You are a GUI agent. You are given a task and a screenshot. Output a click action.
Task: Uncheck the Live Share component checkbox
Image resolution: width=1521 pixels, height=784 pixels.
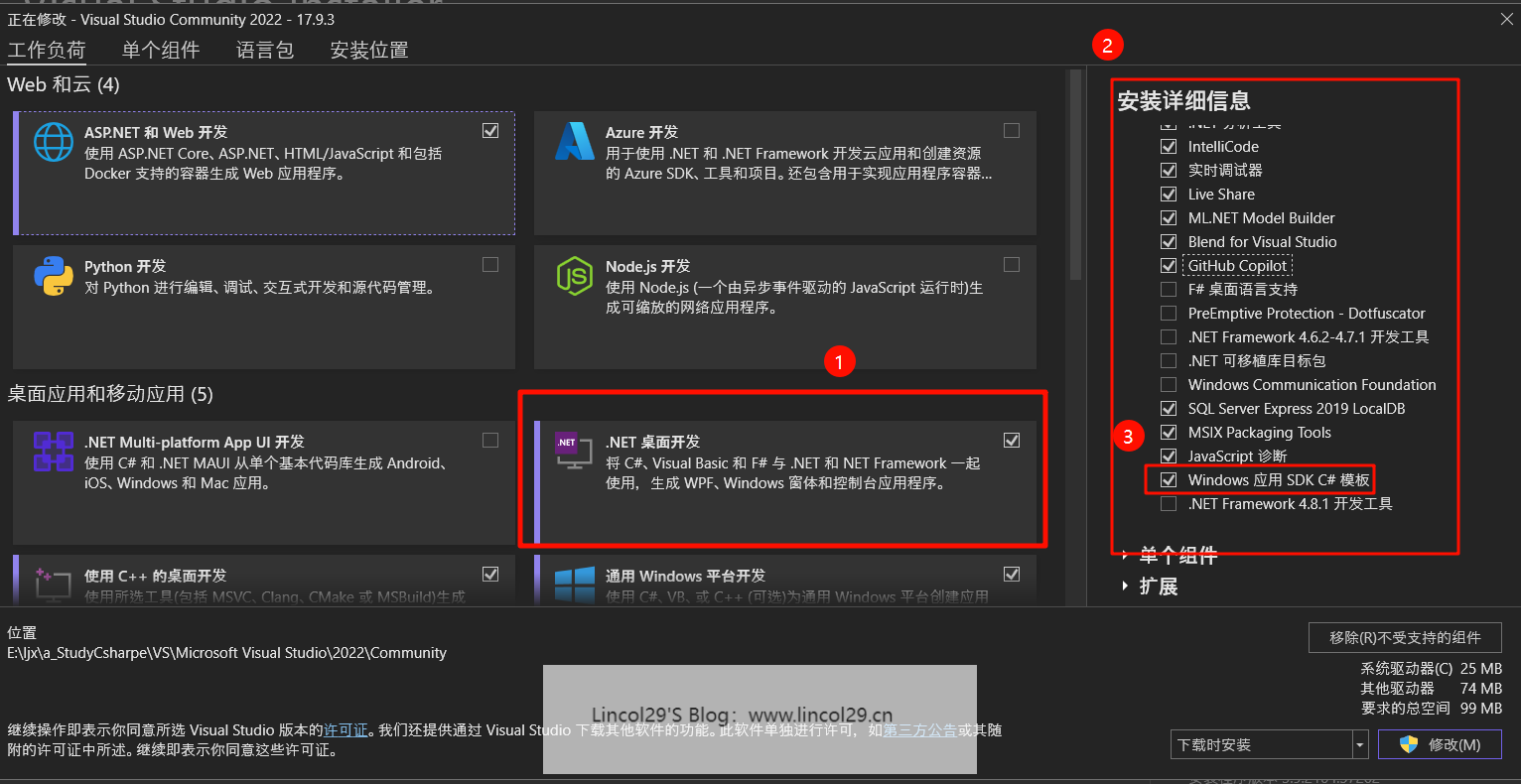(x=1169, y=194)
